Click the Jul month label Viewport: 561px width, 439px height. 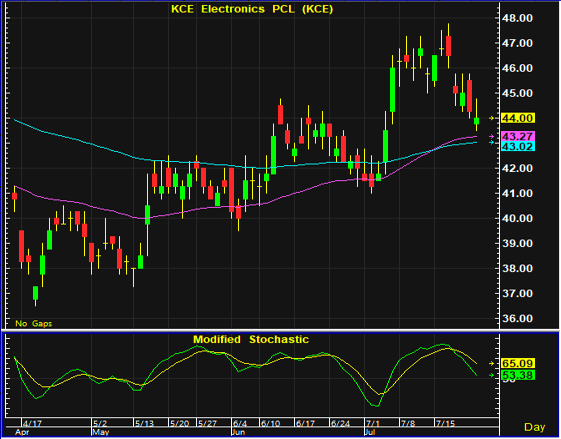tap(371, 432)
